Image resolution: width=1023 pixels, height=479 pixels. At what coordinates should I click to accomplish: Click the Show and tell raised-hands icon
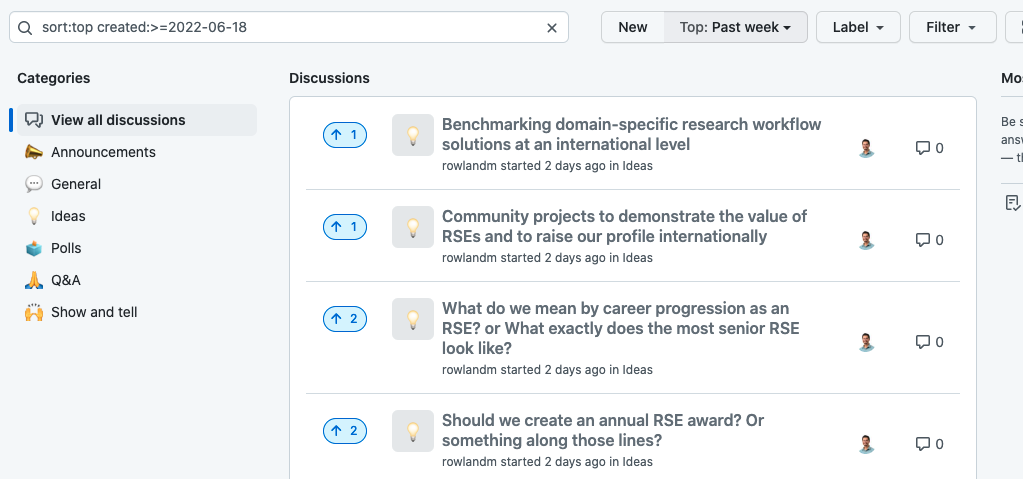click(34, 312)
